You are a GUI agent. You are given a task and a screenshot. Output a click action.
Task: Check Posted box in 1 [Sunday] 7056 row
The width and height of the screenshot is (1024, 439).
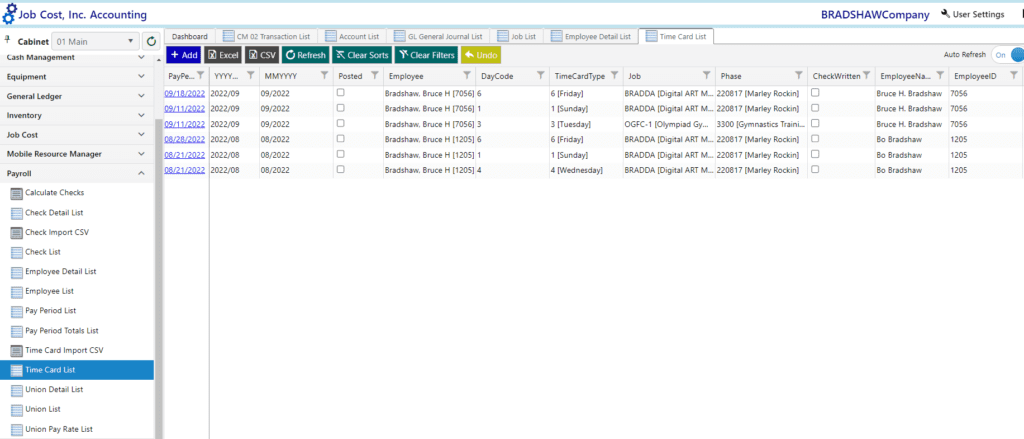click(x=340, y=108)
